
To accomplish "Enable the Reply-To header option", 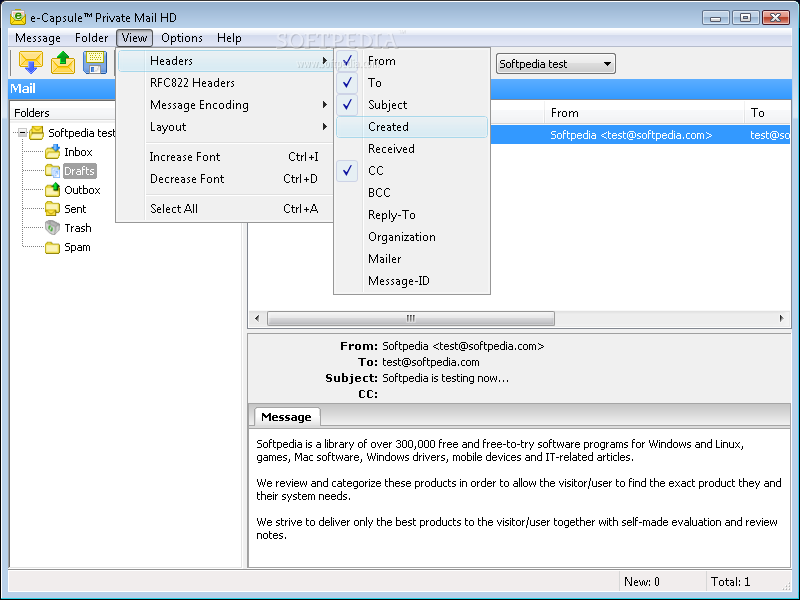I will (x=412, y=214).
